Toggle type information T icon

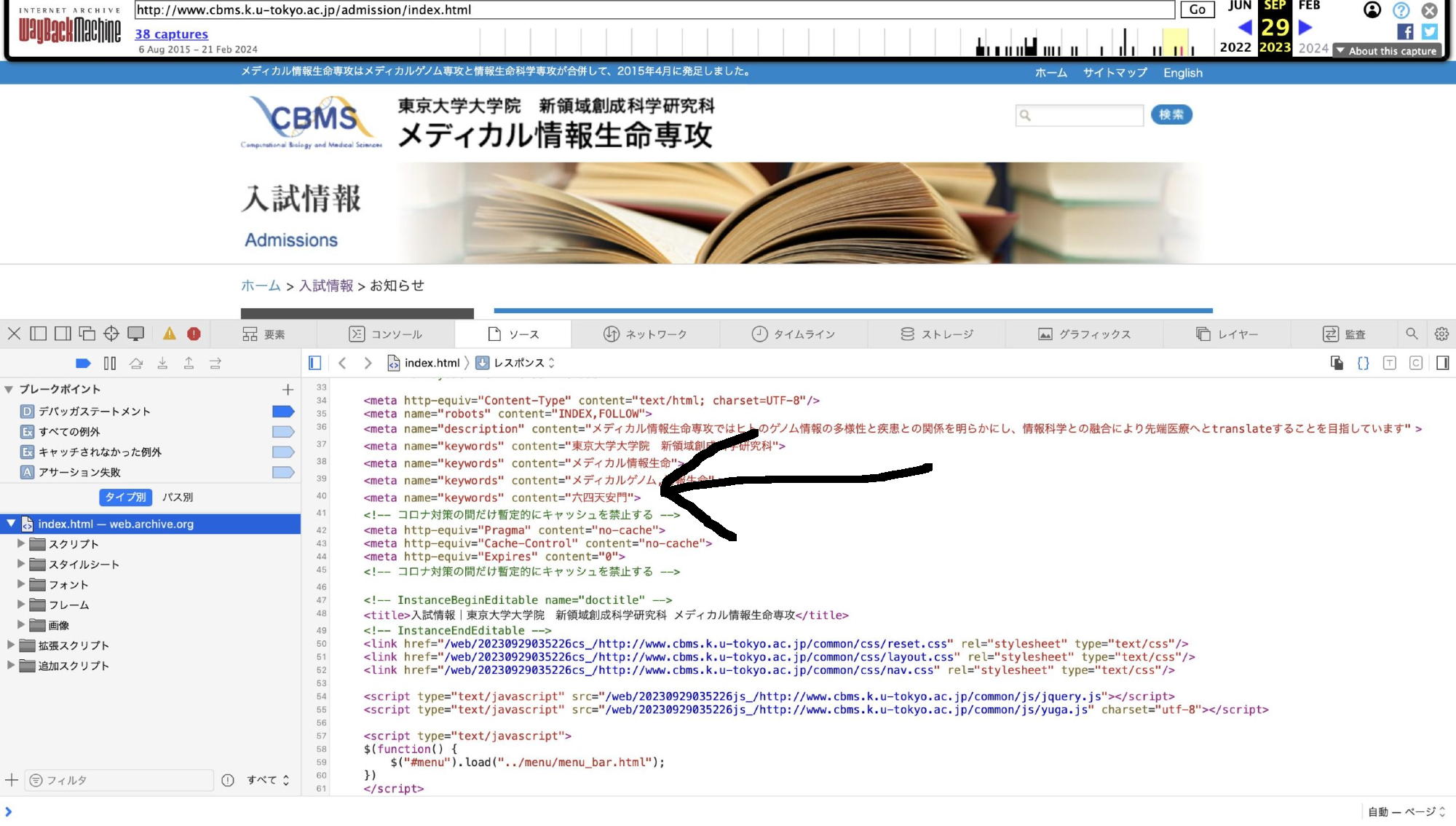pyautogui.click(x=1390, y=363)
